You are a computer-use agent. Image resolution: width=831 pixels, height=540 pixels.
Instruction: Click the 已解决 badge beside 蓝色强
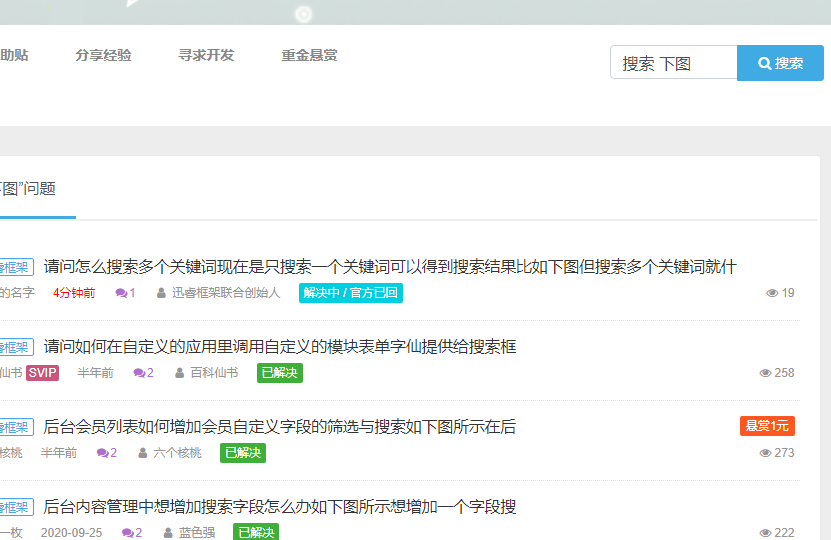[x=256, y=532]
